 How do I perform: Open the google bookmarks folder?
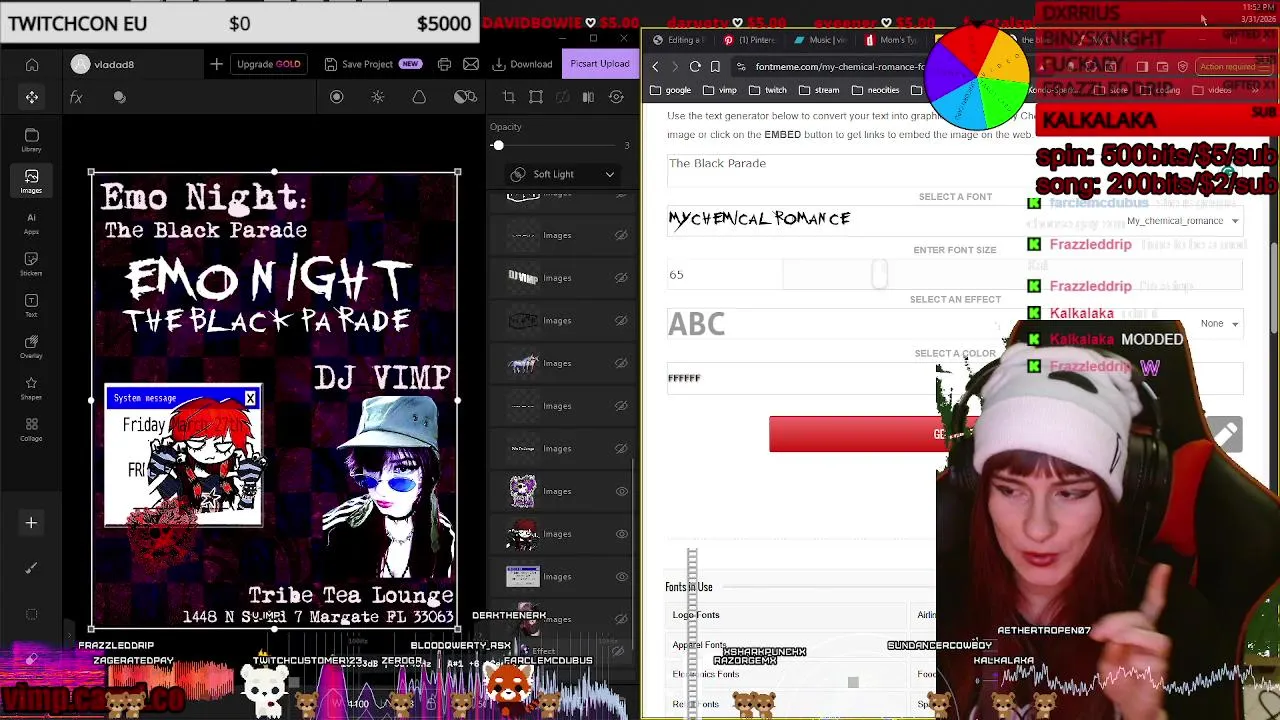[x=670, y=90]
